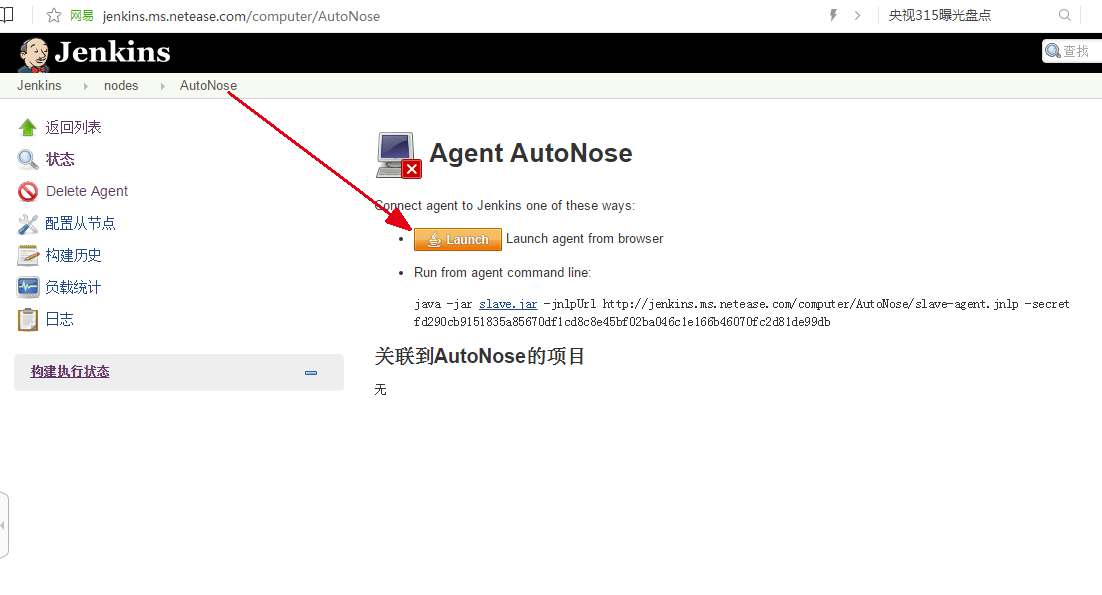Go to Jenkins in the breadcrumb

[39, 86]
